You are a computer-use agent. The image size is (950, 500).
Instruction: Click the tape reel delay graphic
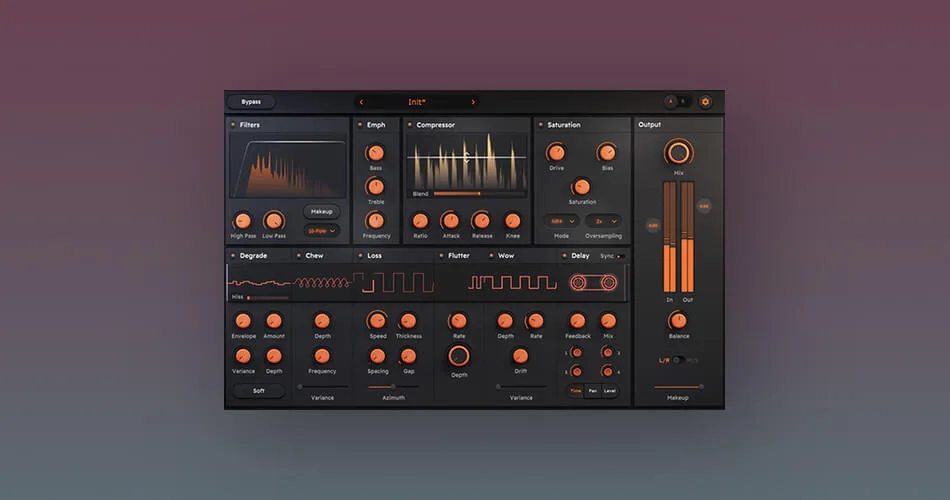(593, 282)
